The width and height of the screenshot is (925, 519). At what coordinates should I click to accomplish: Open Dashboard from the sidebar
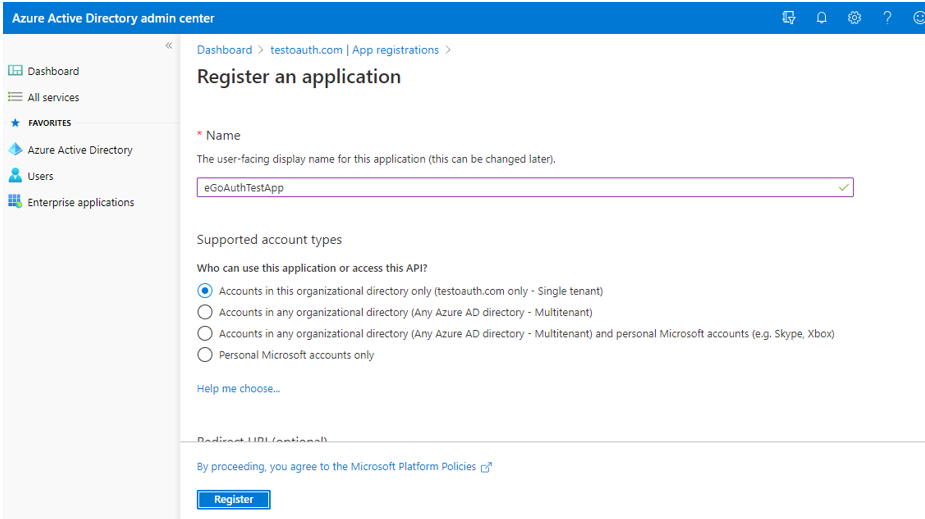[53, 71]
